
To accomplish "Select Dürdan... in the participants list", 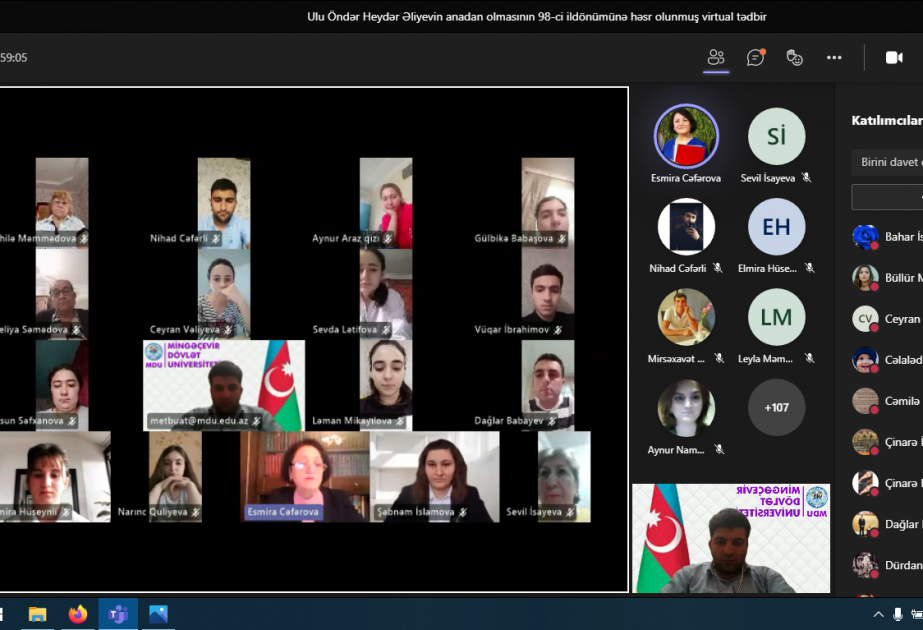I will [x=888, y=565].
